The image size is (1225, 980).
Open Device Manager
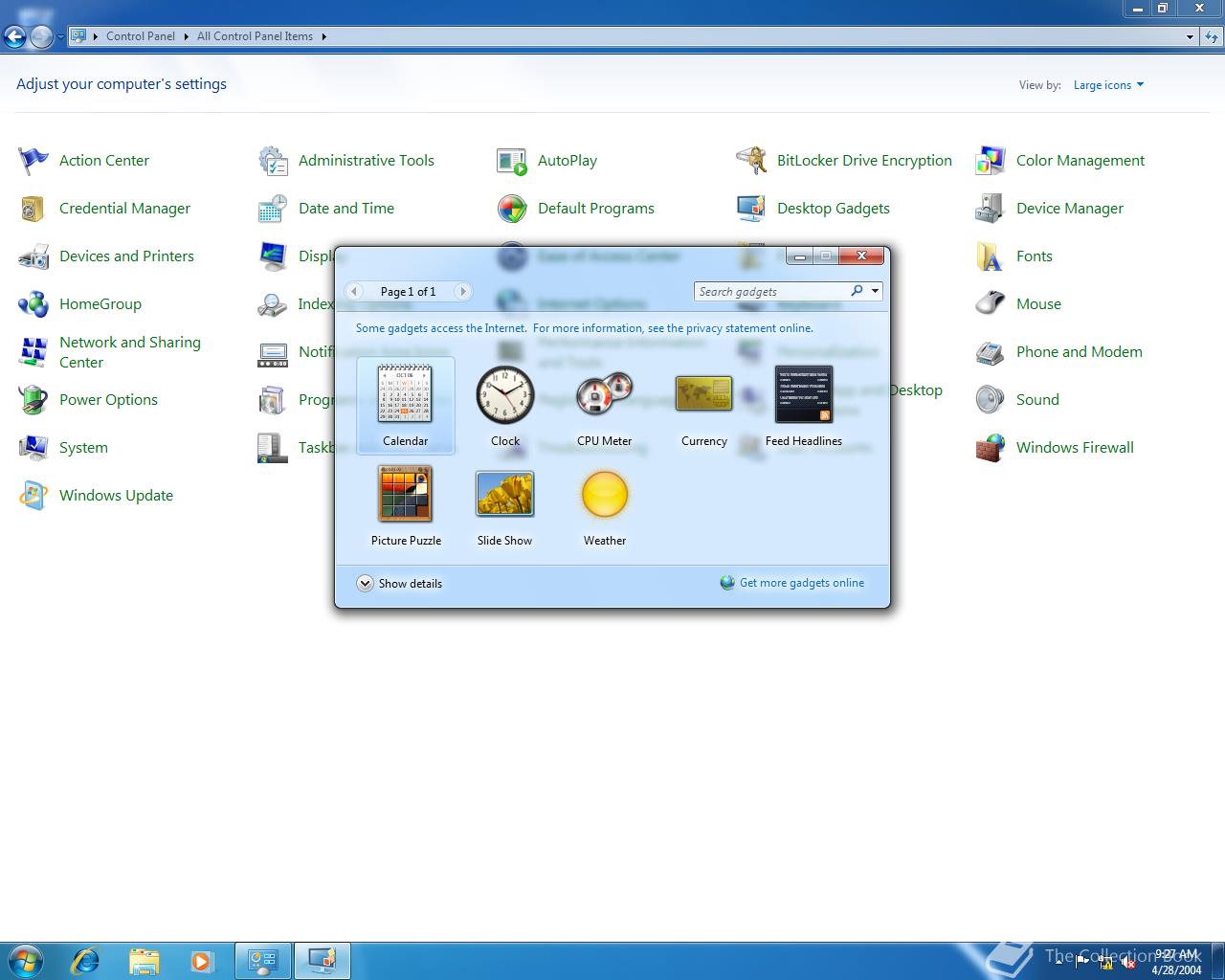1069,208
